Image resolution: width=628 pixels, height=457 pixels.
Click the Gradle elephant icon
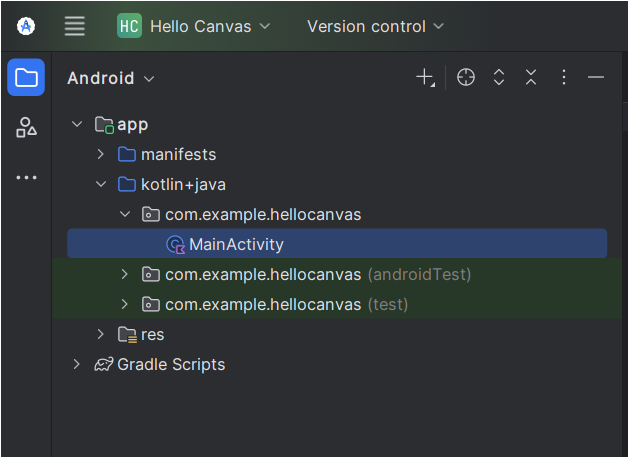click(104, 364)
